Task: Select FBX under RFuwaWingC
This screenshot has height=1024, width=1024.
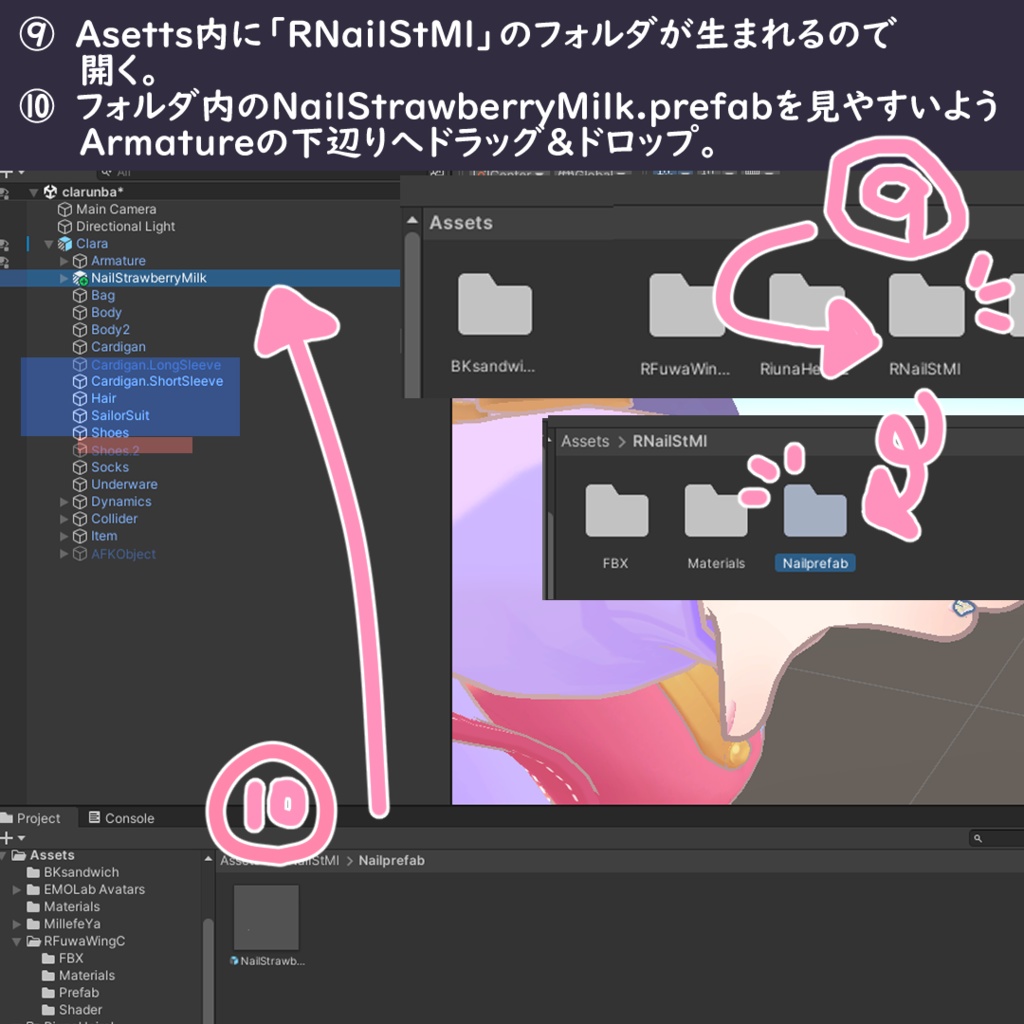Action: pyautogui.click(x=71, y=958)
